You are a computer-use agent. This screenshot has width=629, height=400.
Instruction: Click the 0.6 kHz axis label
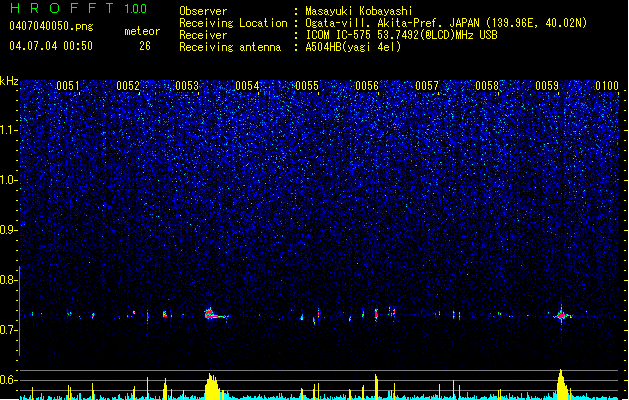pyautogui.click(x=8, y=380)
